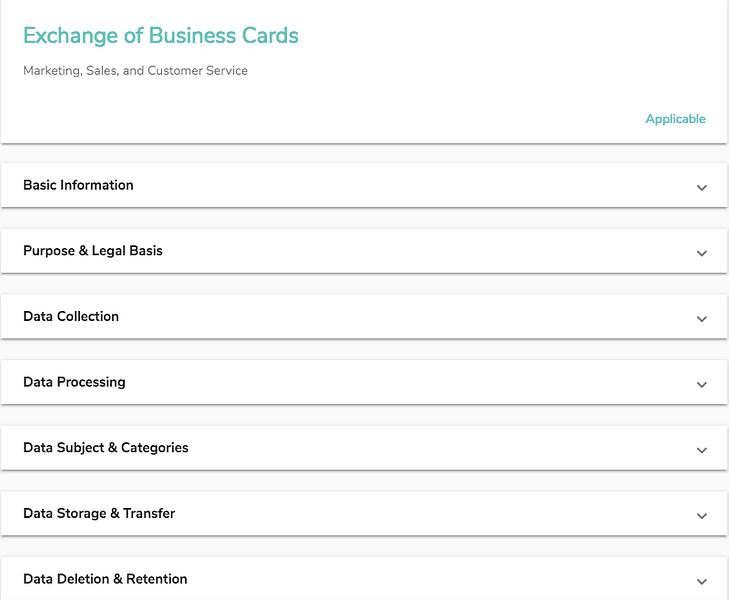The image size is (729, 600).
Task: Open the Data Collection section label
Action: [71, 316]
